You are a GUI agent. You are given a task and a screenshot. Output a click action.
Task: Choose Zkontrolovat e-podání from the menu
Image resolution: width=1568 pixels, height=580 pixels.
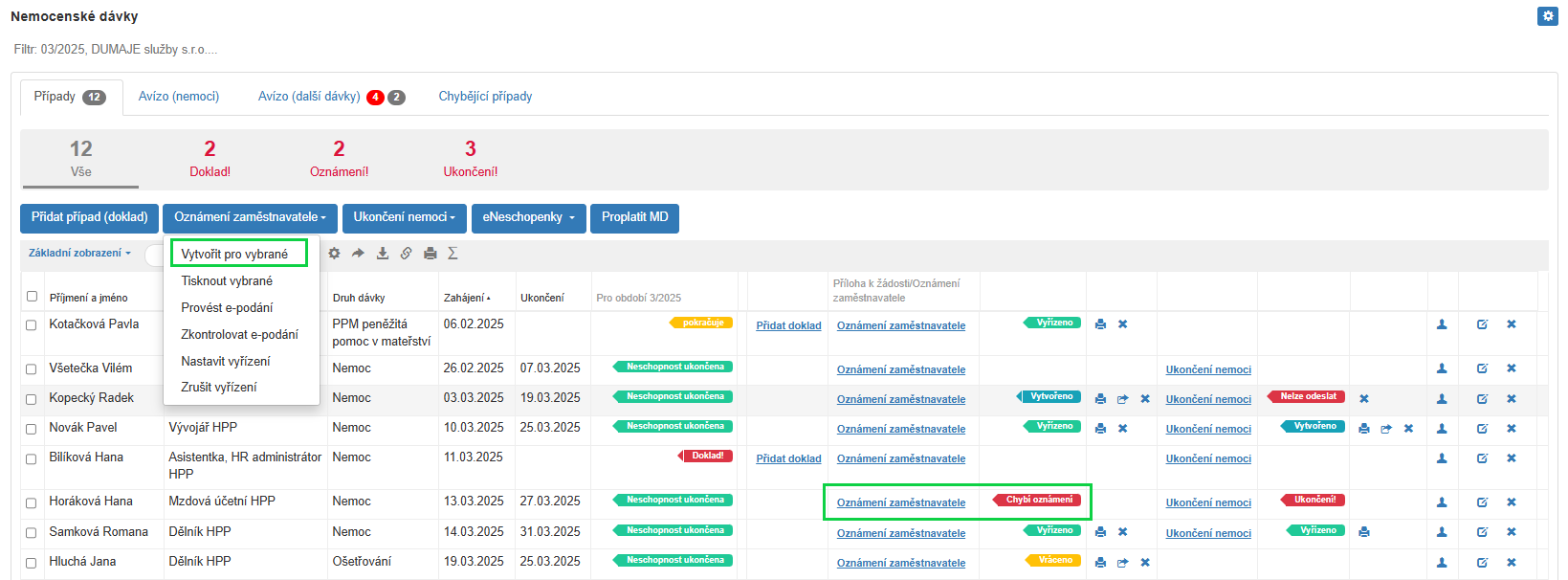pyautogui.click(x=239, y=334)
